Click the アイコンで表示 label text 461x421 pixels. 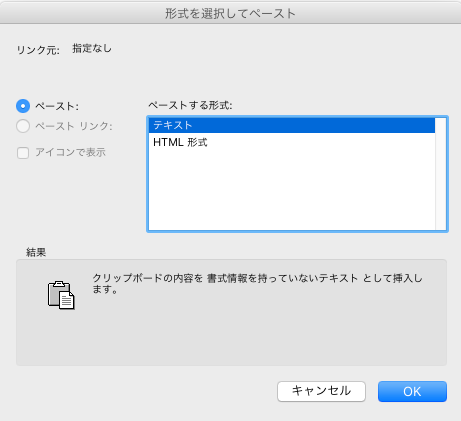(x=71, y=152)
